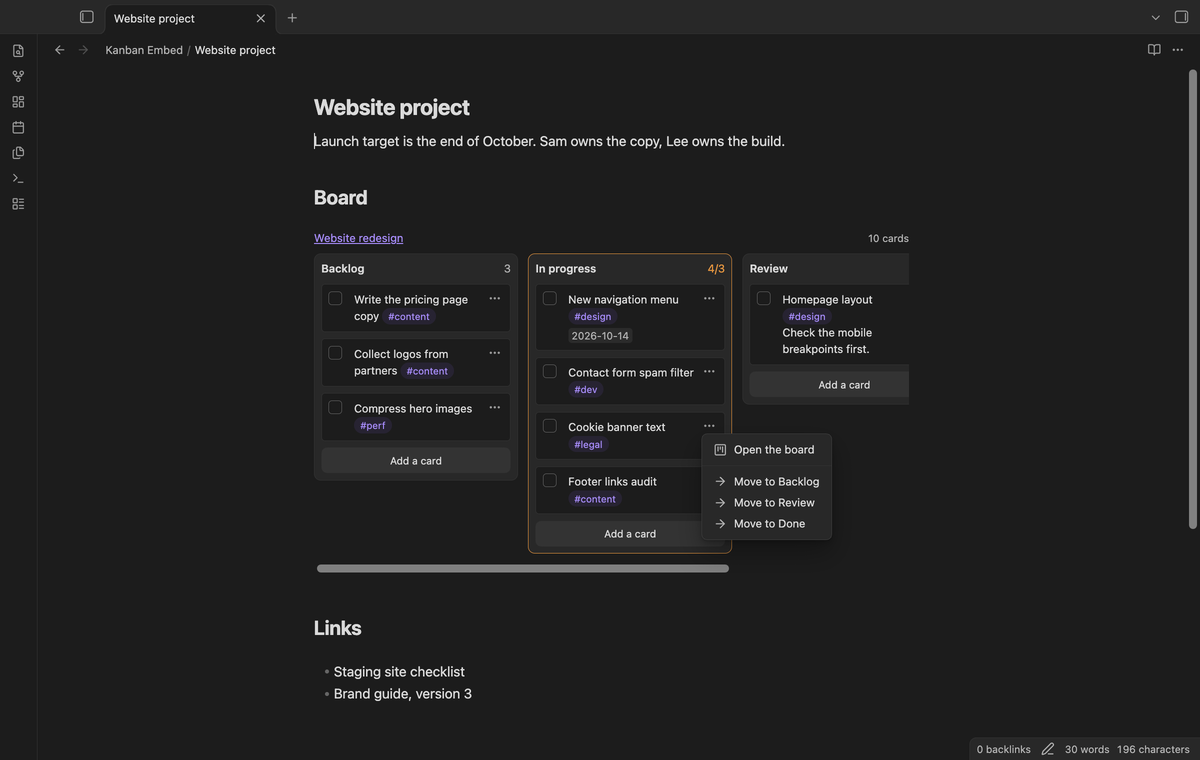Open command palette terminal icon

pos(18,178)
